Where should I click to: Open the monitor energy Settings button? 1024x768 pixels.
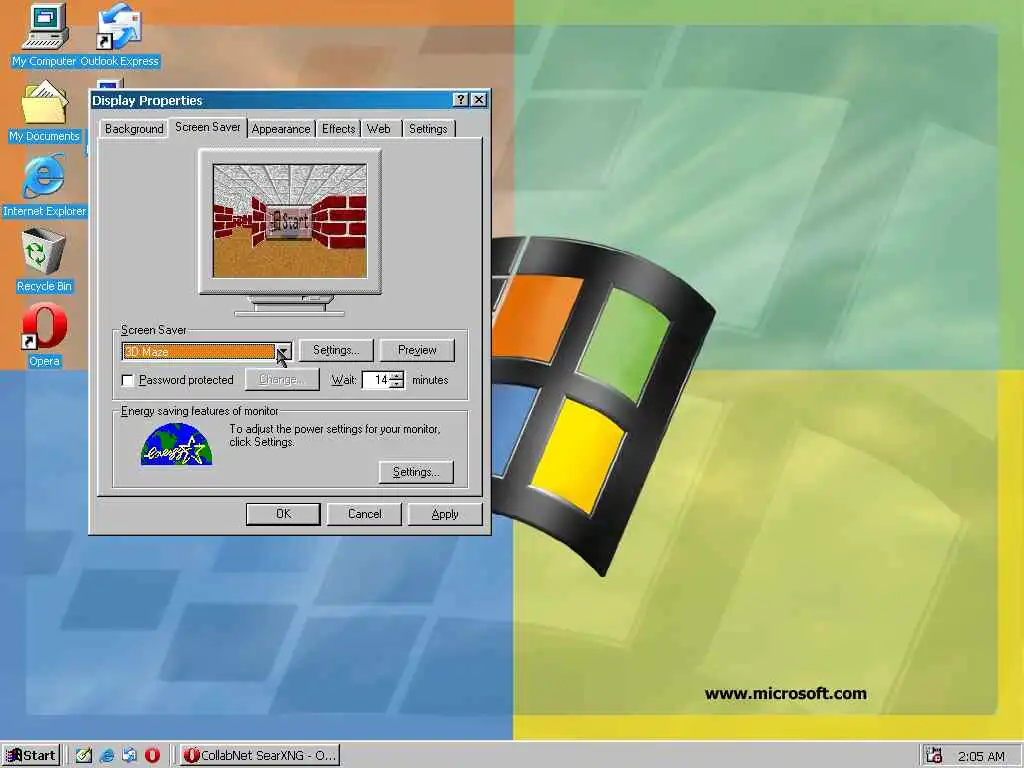(x=416, y=472)
